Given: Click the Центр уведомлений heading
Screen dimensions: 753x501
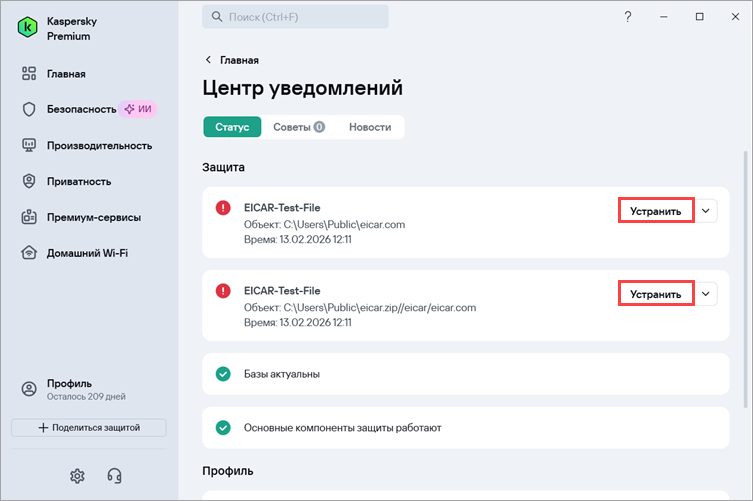Looking at the screenshot, I should pos(303,88).
